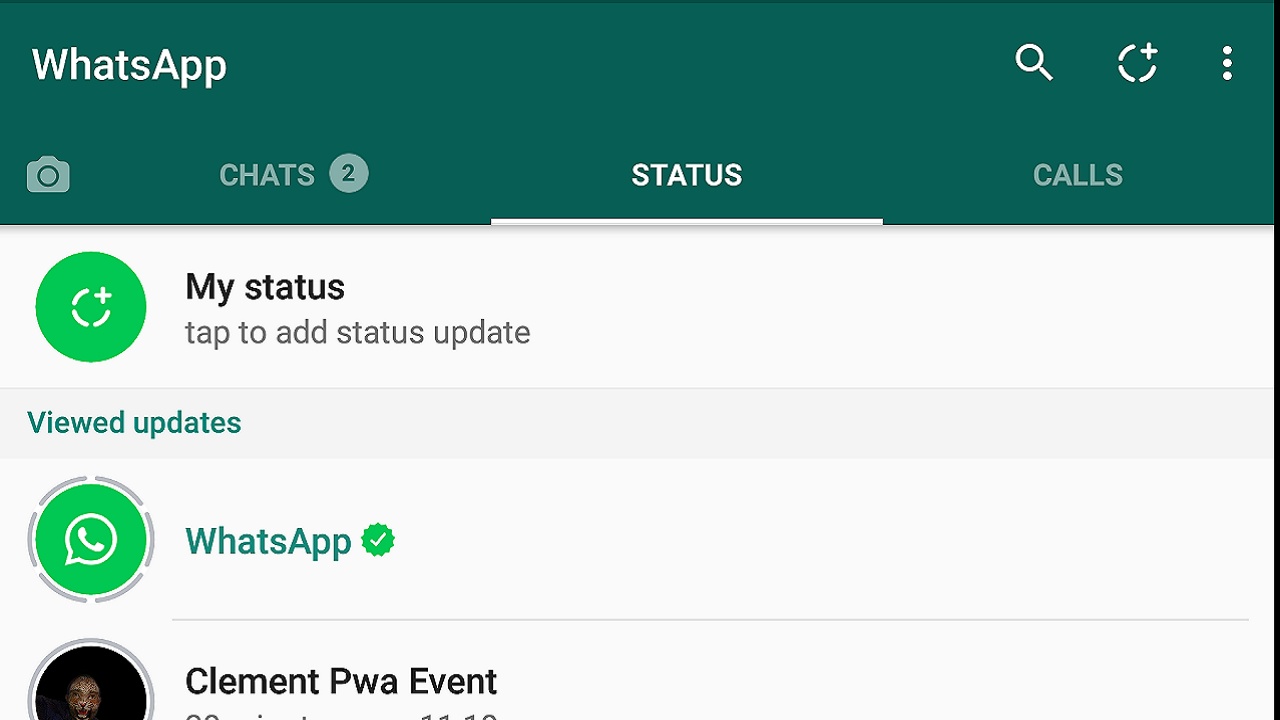
Task: Tap 'tap to add status update'
Action: click(x=358, y=332)
